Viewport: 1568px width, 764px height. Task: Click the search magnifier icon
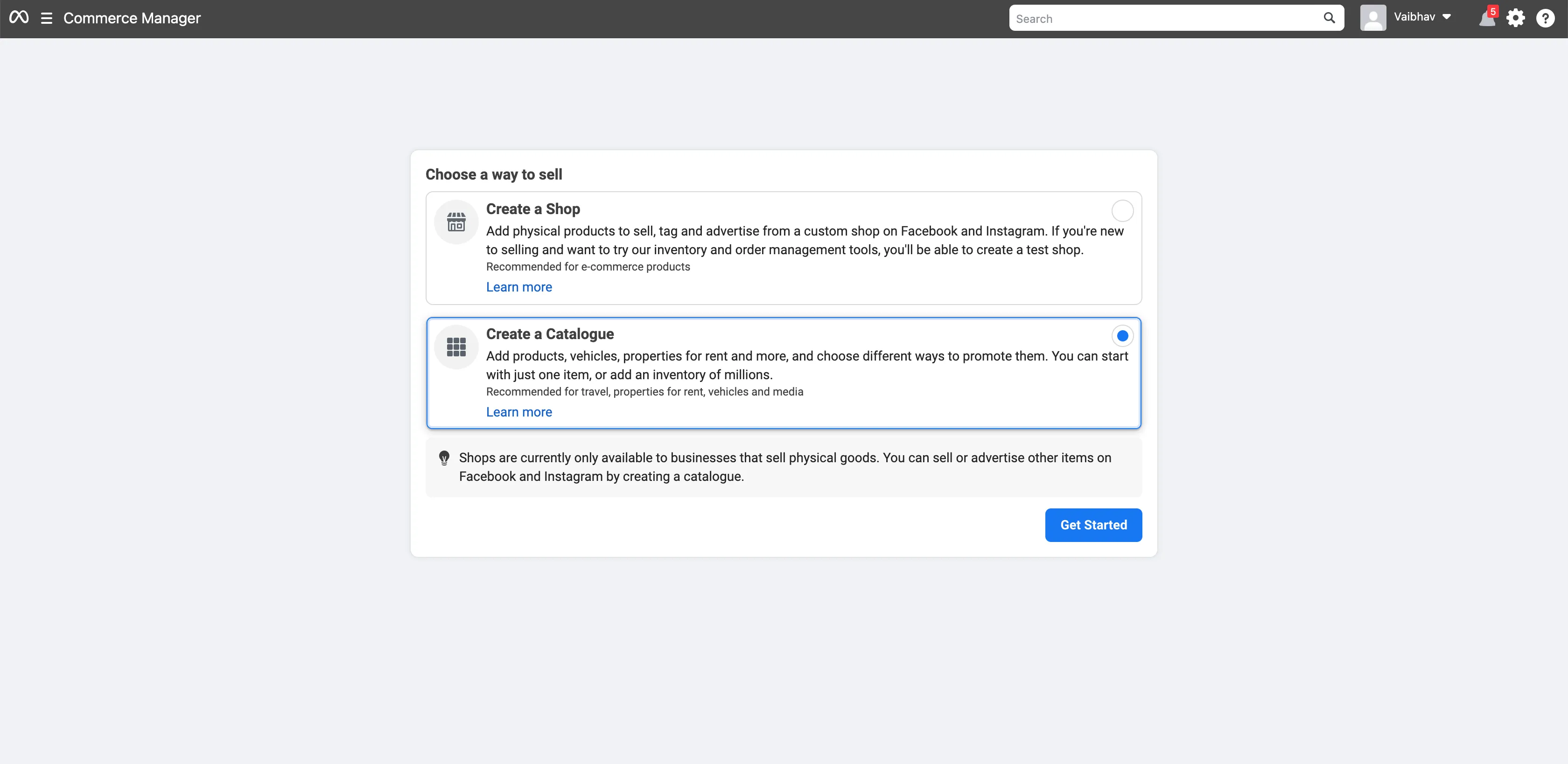click(1329, 18)
